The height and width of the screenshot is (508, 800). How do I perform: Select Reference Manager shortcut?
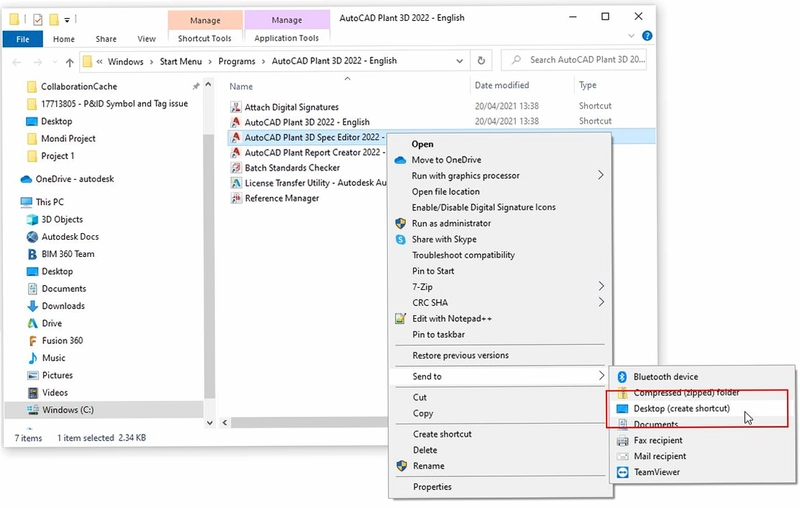click(x=282, y=198)
